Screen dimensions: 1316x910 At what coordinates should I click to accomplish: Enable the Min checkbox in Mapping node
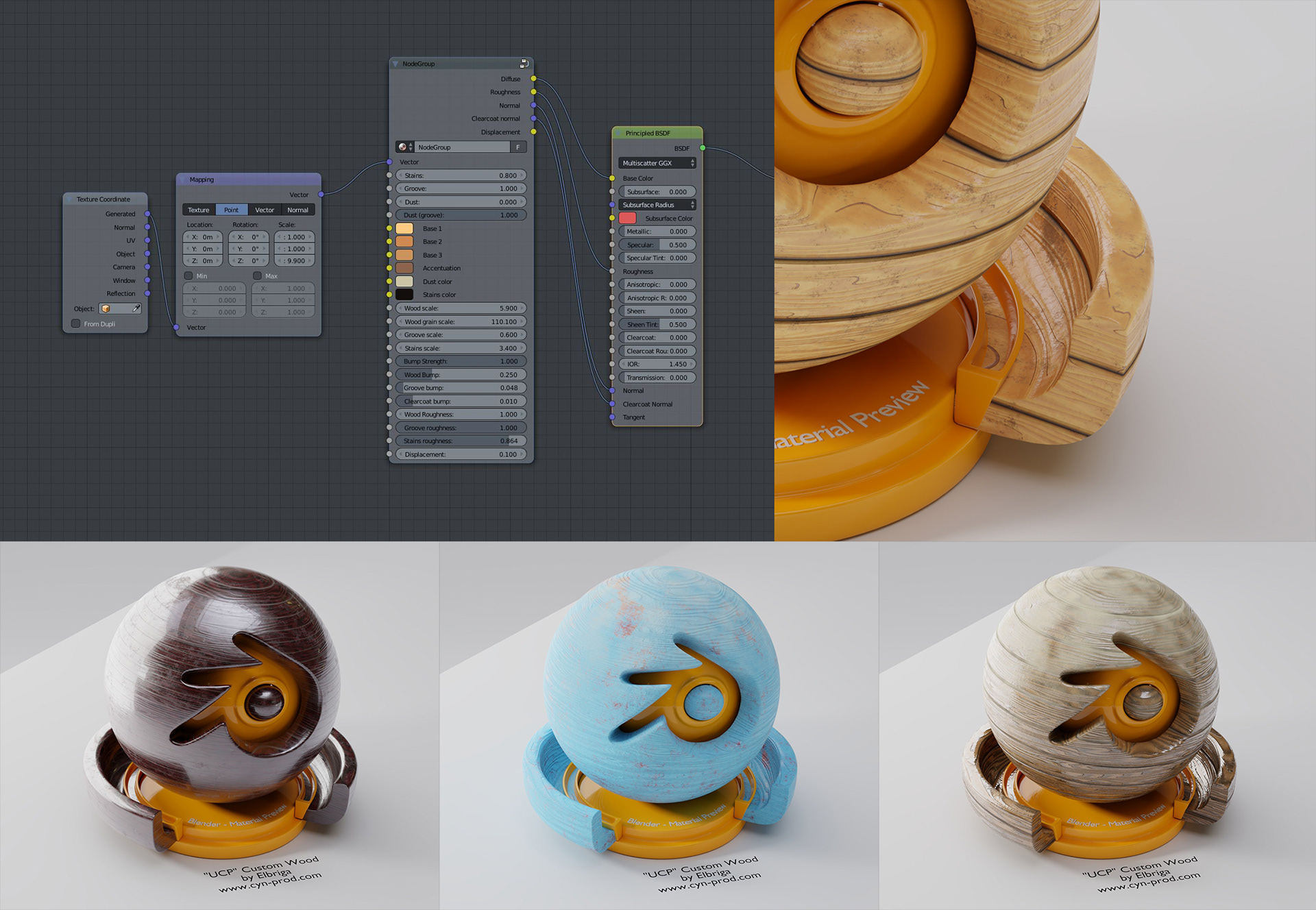coord(188,275)
